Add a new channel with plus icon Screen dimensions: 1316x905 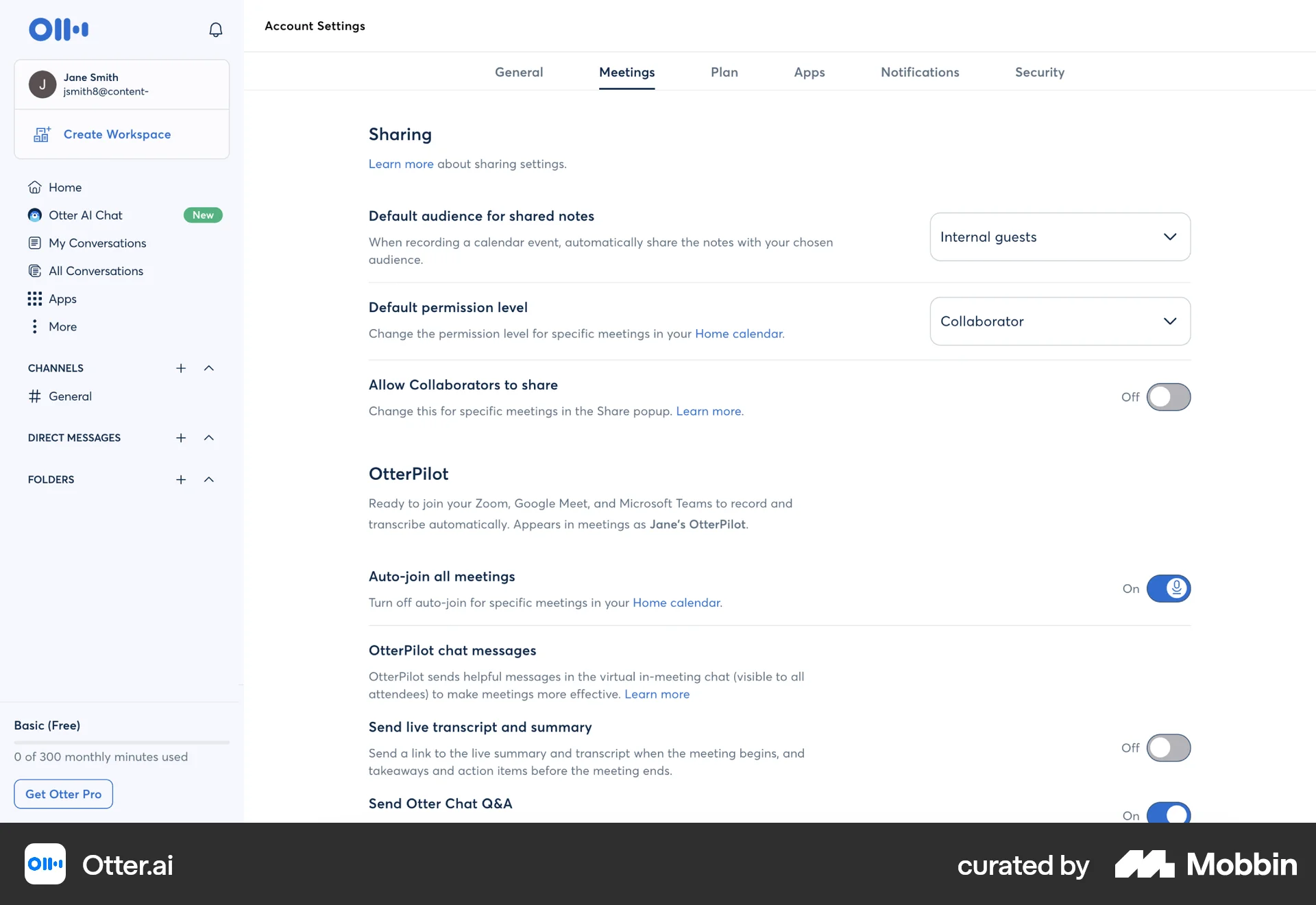coord(181,368)
